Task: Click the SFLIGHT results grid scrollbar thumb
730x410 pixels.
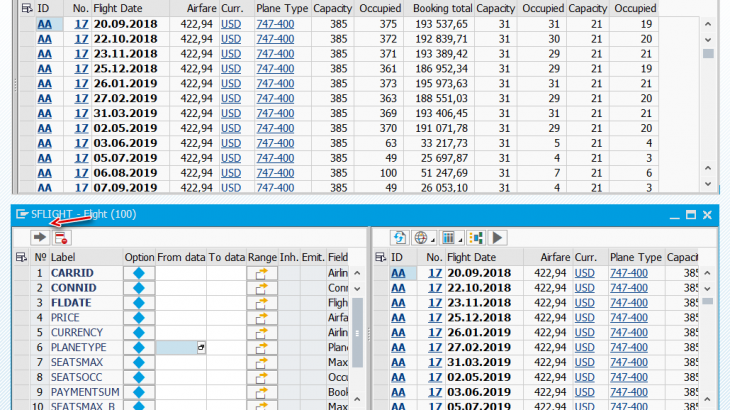Action: (708, 302)
